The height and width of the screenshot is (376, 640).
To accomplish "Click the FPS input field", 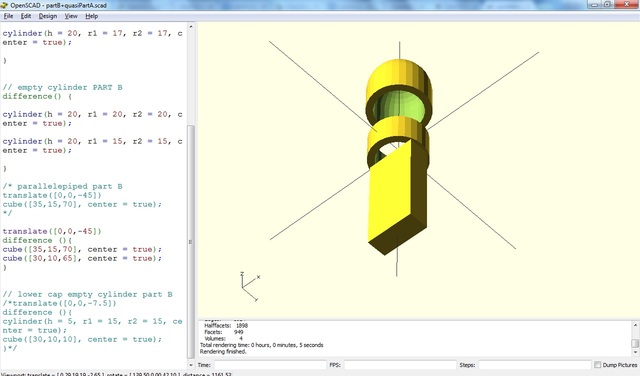I will coord(400,365).
